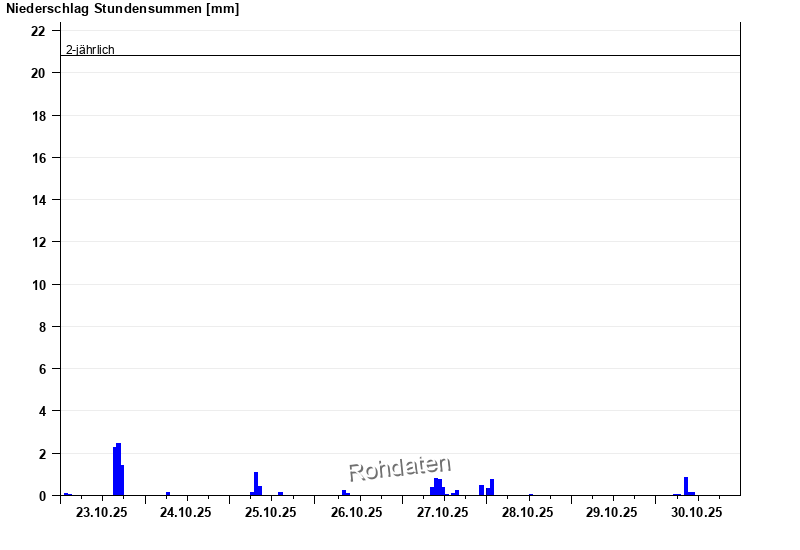Click the tallest precipitation bar on 25.10.25
This screenshot has height=550, width=800.
click(256, 484)
